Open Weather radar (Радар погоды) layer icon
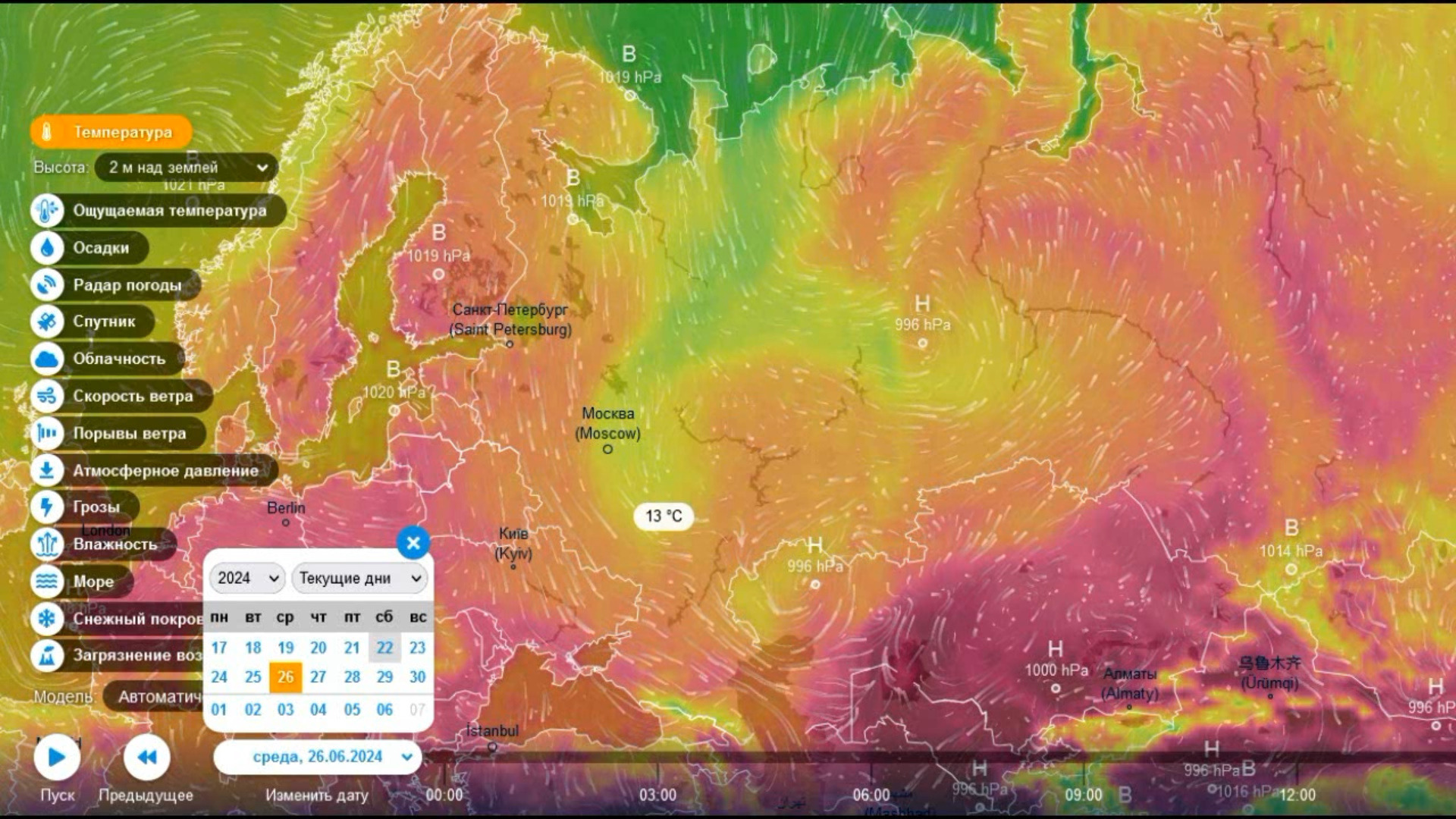The image size is (1456, 819). tap(47, 285)
